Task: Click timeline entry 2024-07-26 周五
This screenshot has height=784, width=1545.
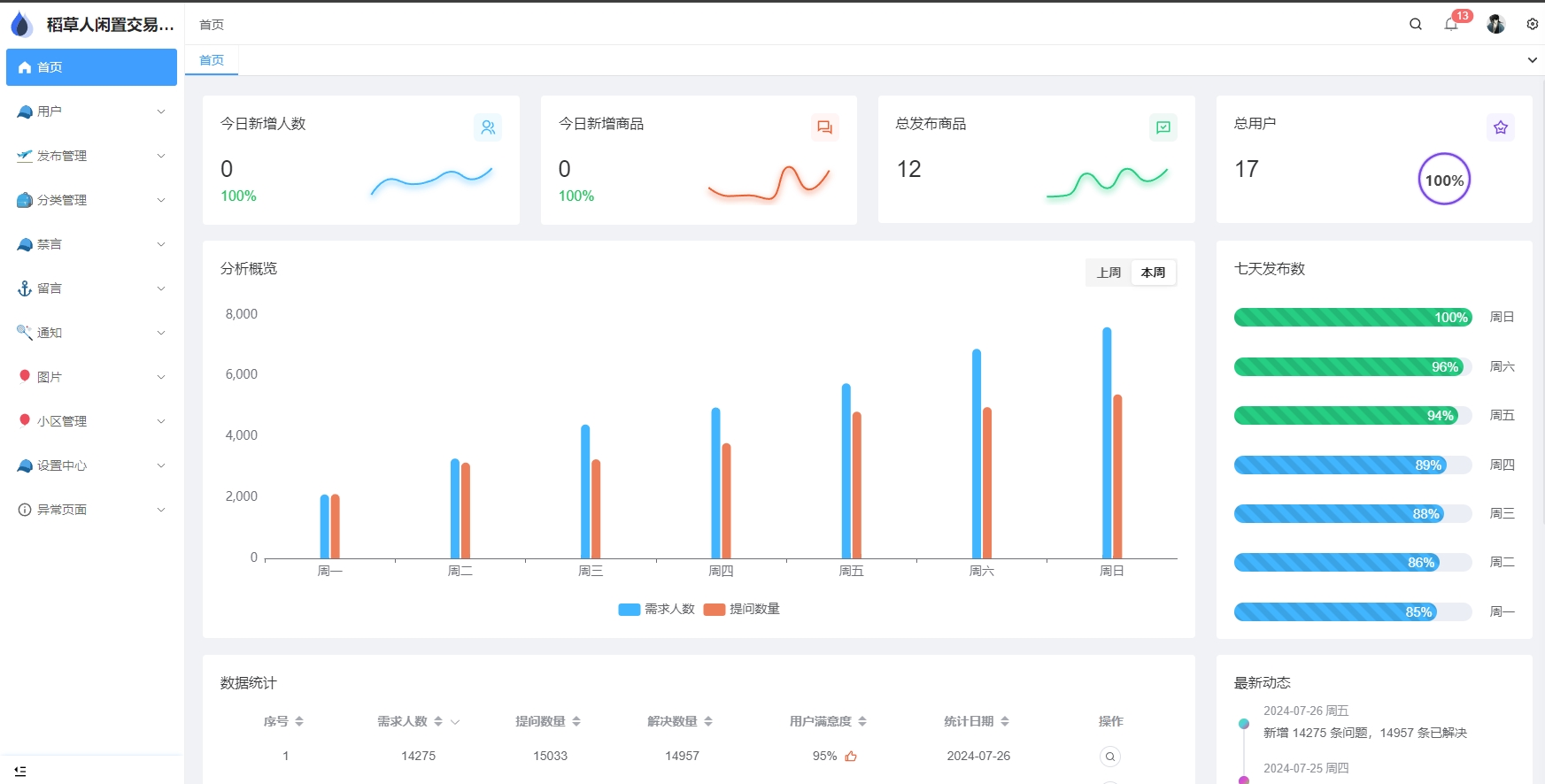Action: coord(1306,711)
